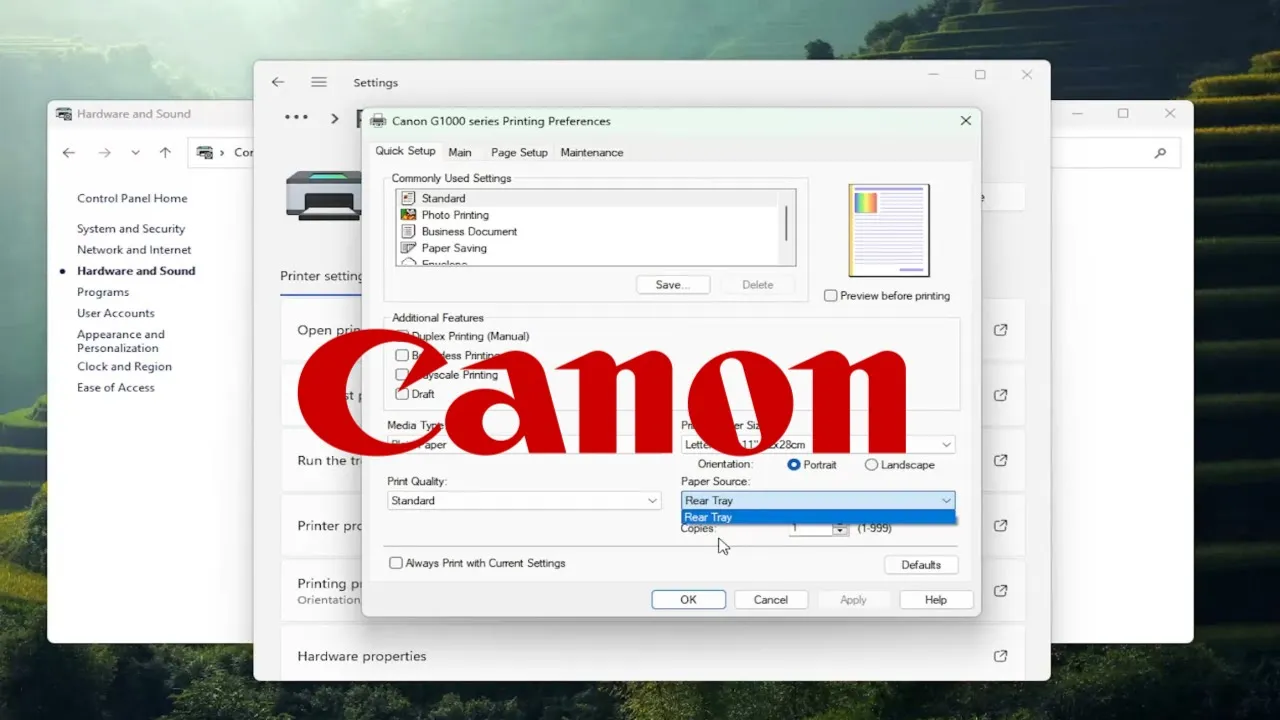Restore settings with the Defaults button
Image resolution: width=1280 pixels, height=720 pixels.
coord(921,565)
